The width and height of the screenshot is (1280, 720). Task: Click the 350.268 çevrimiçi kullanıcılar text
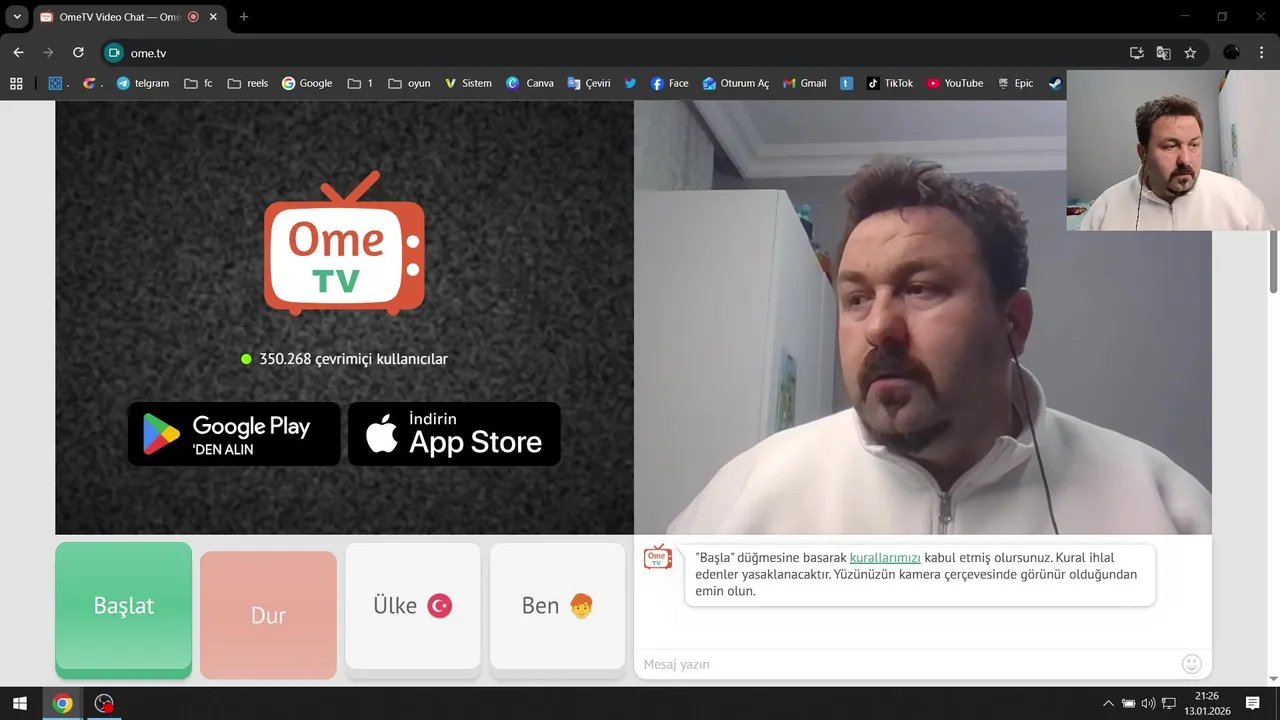click(x=353, y=359)
